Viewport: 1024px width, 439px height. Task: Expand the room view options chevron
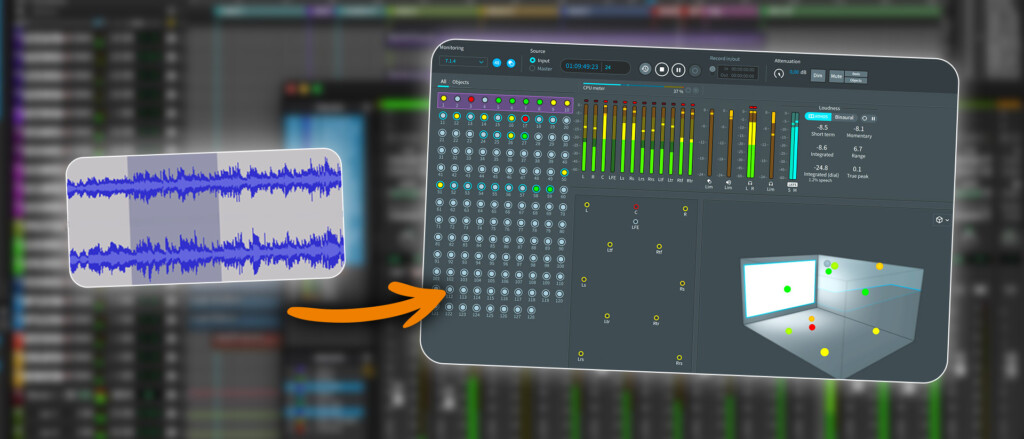click(x=947, y=221)
